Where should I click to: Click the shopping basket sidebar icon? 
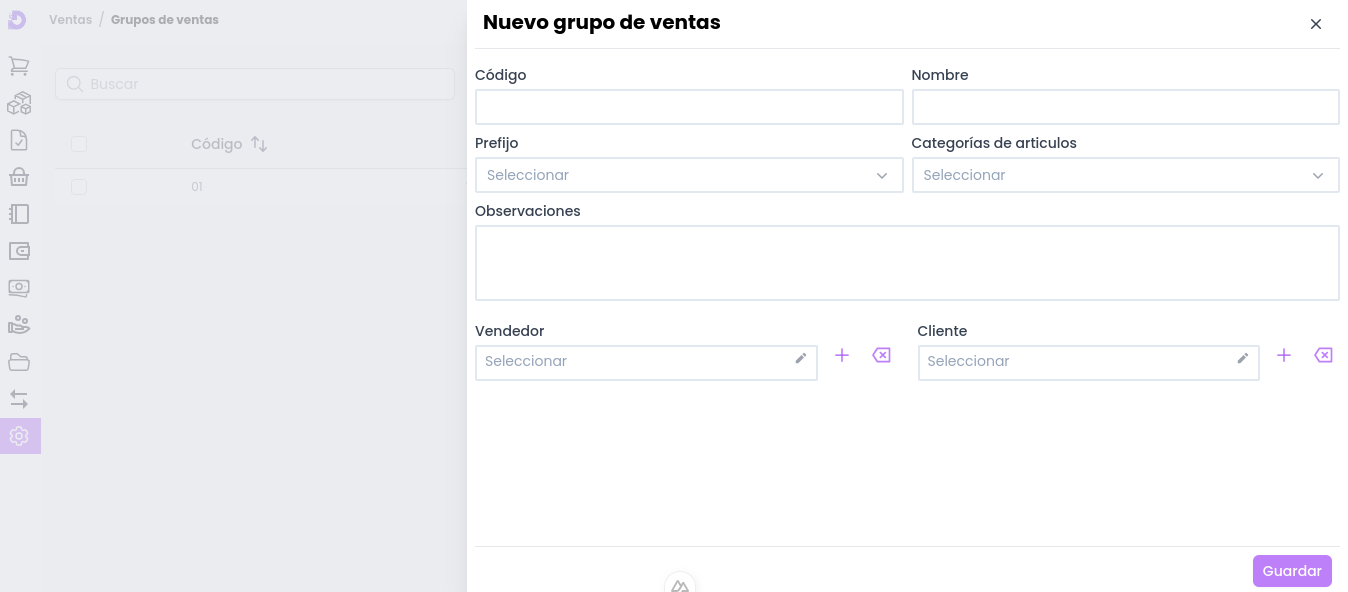pos(19,177)
